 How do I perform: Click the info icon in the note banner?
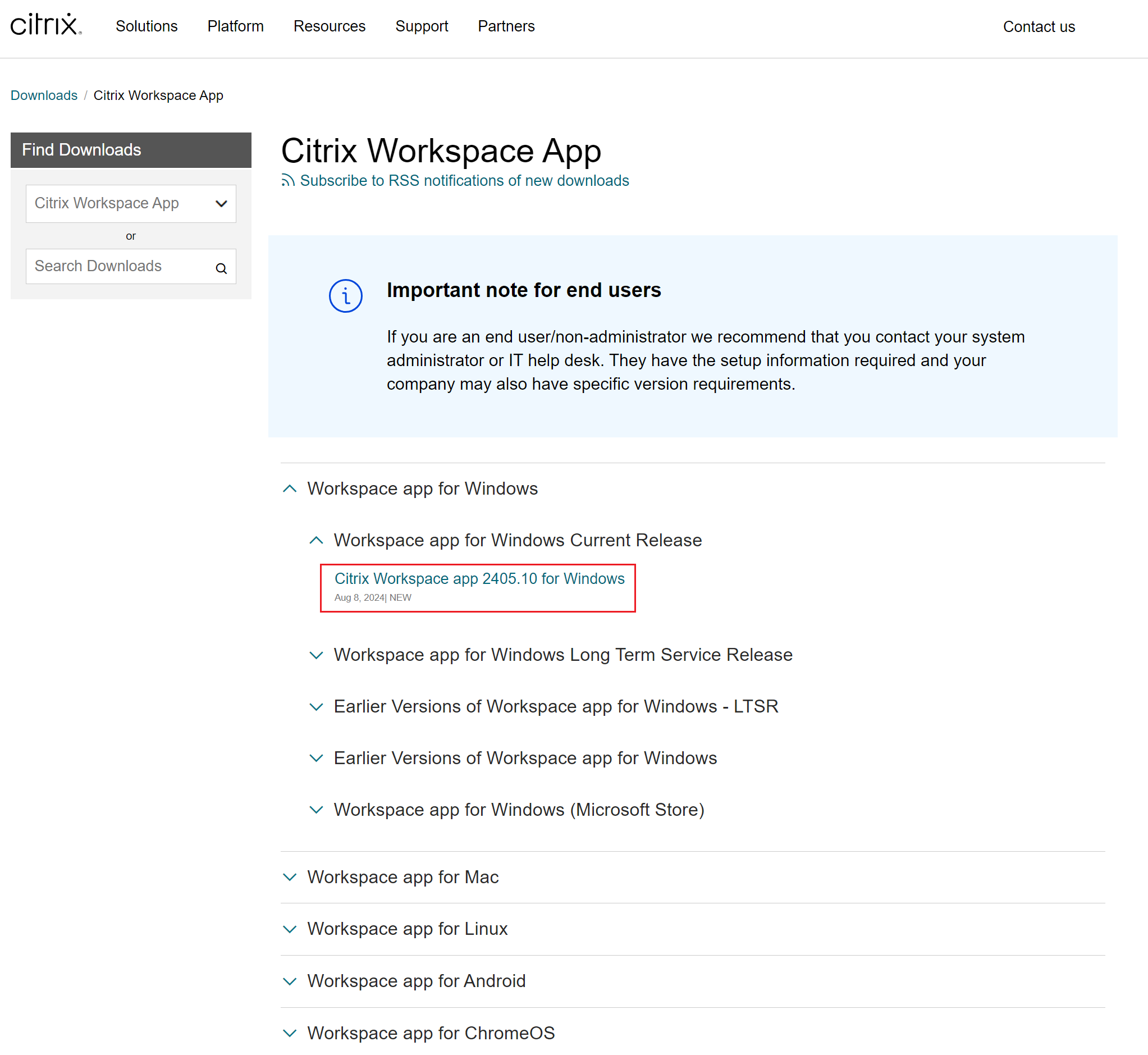click(345, 296)
